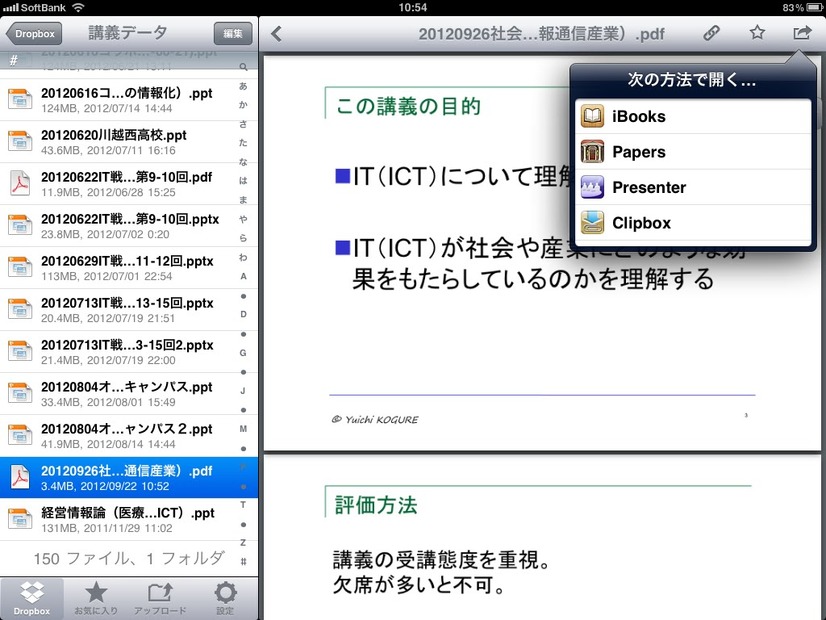This screenshot has height=620, width=826.
Task: Tap slide icon of 20120804オ…ャンパス２.ppt
Action: (x=20, y=436)
